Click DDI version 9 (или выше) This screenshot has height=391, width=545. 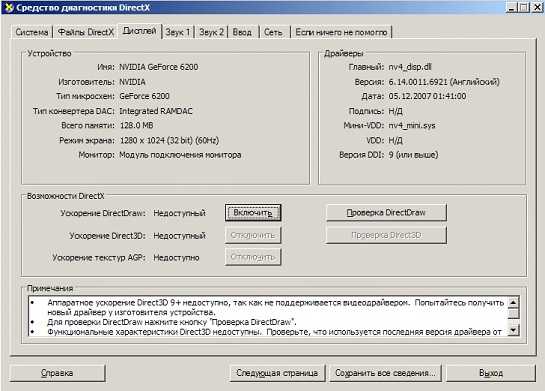(413, 155)
